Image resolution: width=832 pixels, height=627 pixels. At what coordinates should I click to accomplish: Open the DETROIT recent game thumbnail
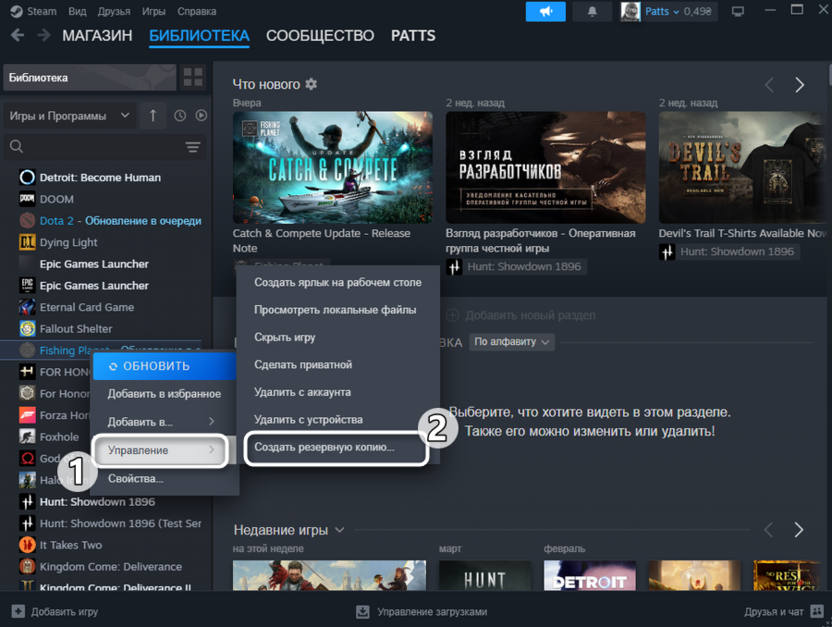[x=590, y=576]
